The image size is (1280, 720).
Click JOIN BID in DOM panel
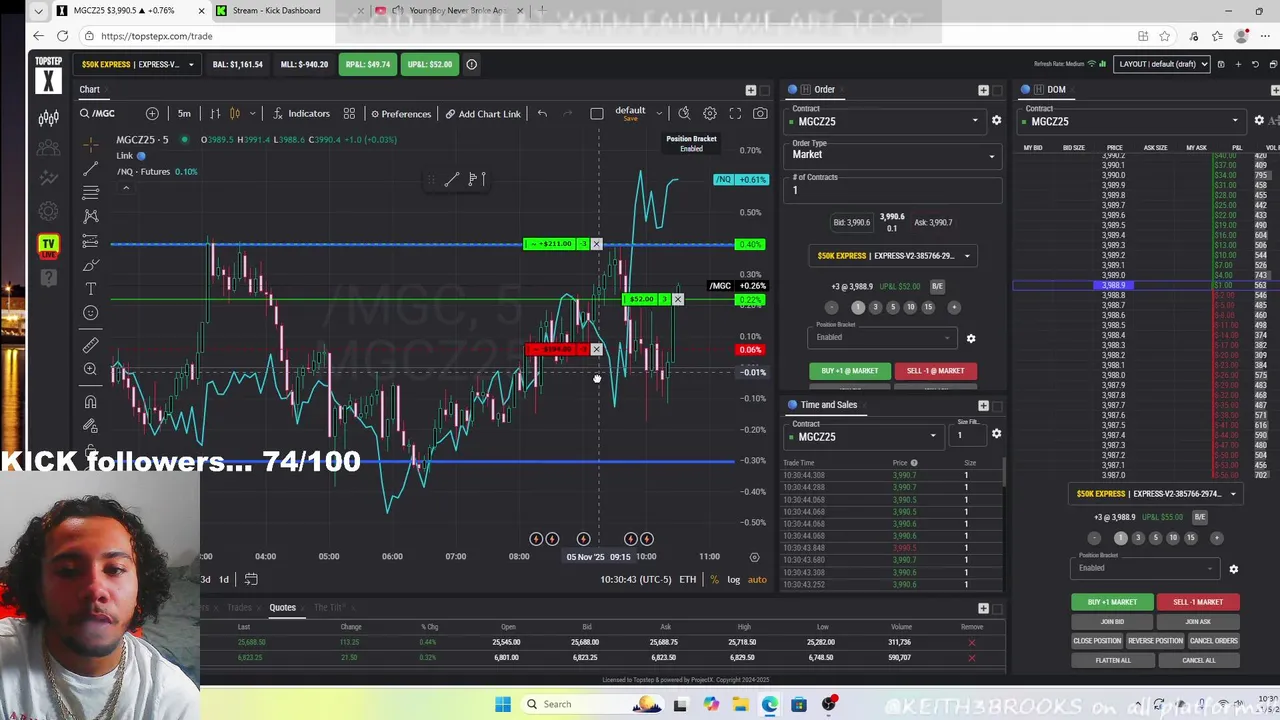[x=1112, y=622]
